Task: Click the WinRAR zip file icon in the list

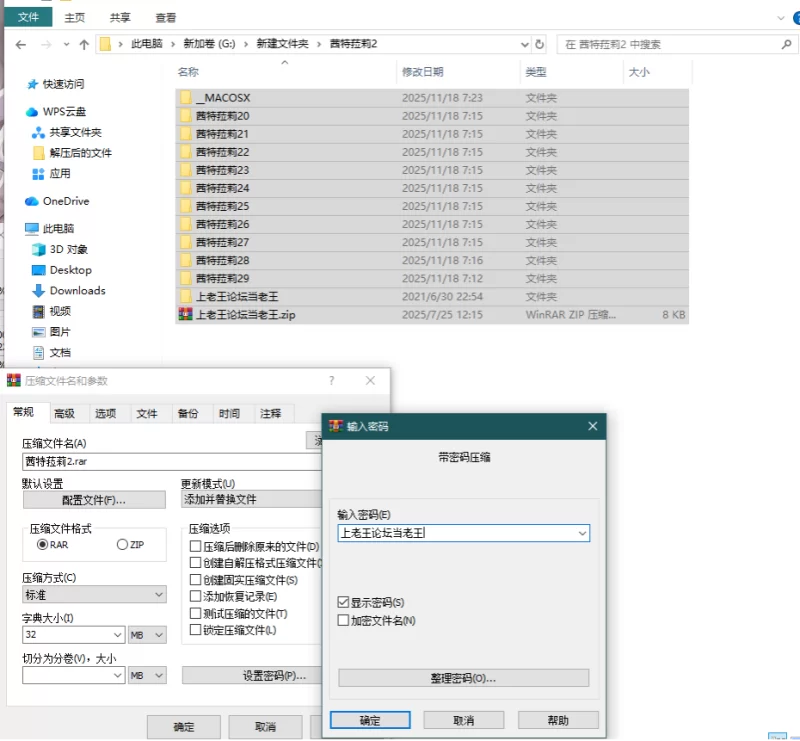Action: pyautogui.click(x=185, y=315)
